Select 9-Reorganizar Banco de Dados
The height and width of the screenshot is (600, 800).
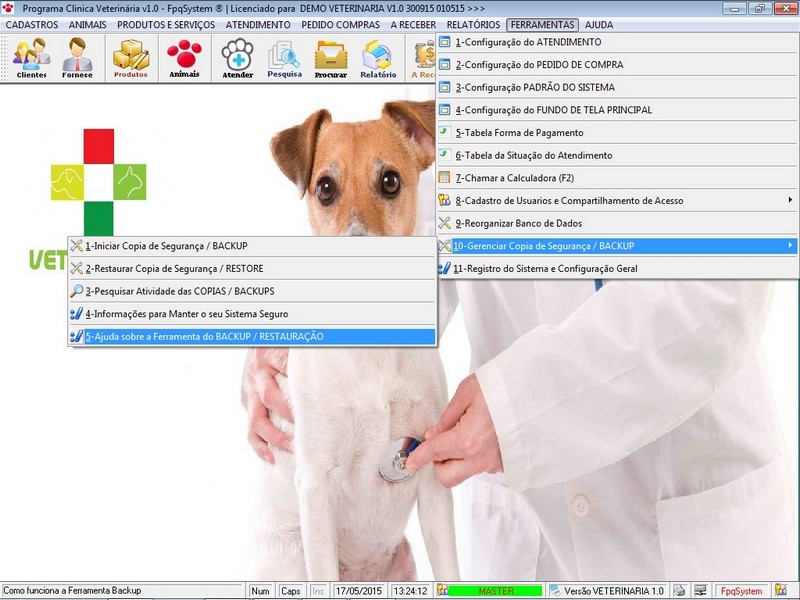coord(617,223)
